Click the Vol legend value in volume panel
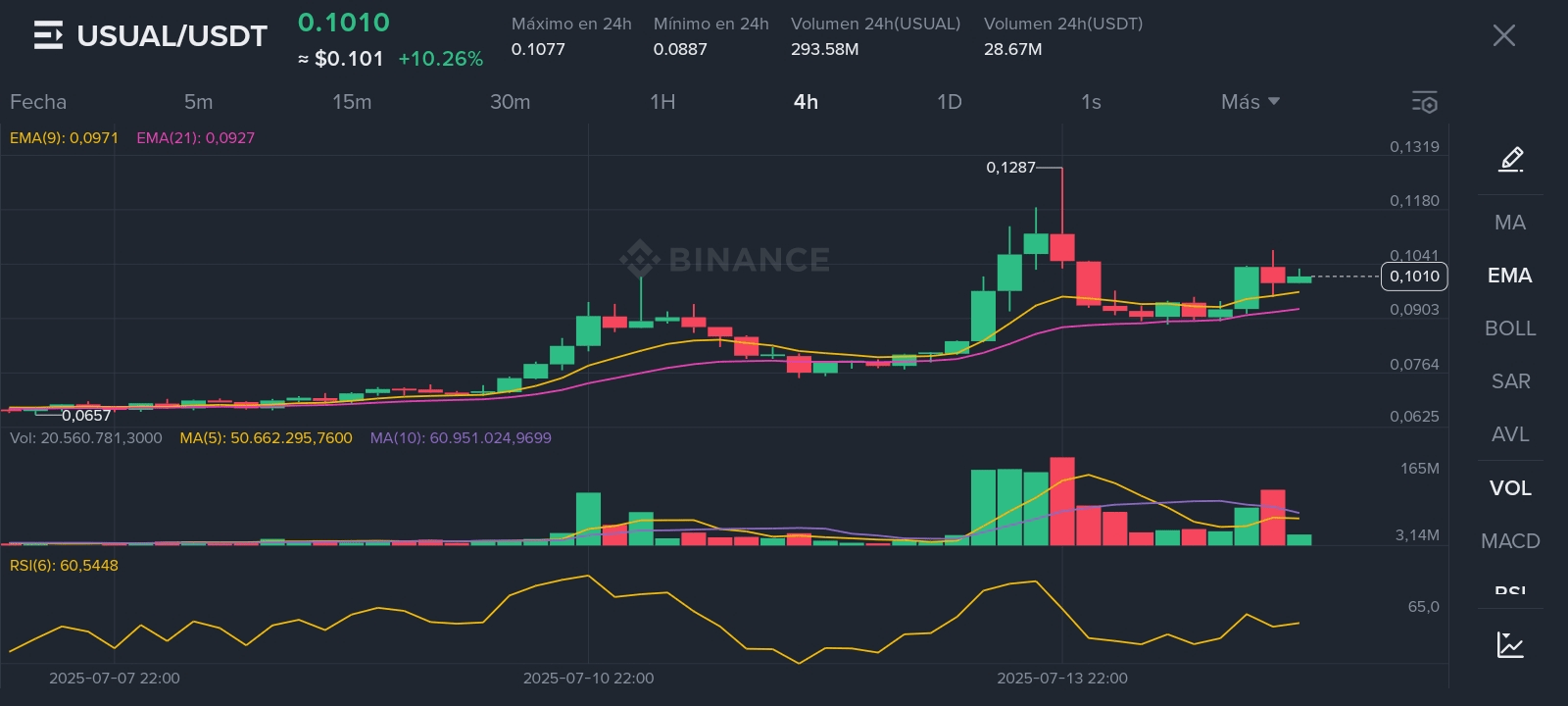 tap(85, 438)
